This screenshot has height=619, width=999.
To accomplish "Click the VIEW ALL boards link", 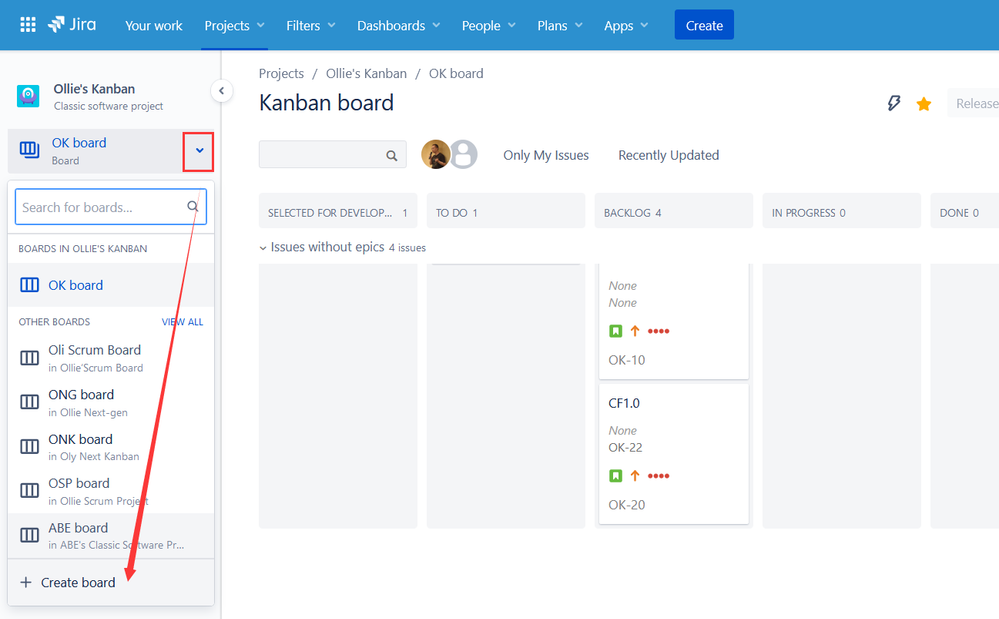I will click(x=182, y=322).
